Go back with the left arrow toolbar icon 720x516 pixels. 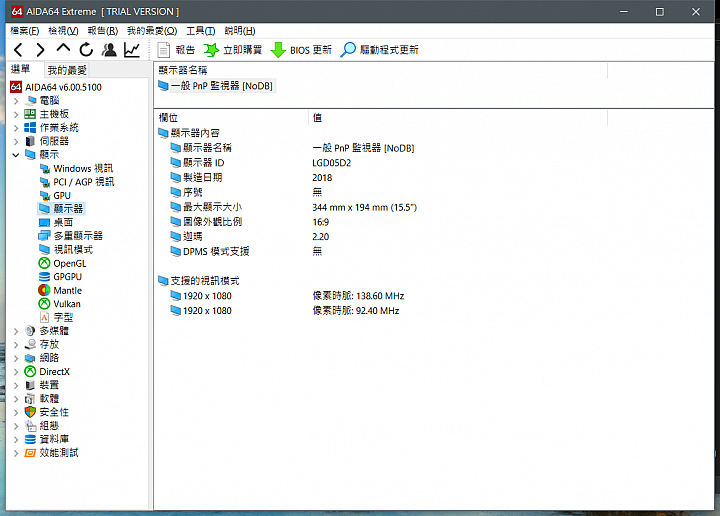click(18, 50)
